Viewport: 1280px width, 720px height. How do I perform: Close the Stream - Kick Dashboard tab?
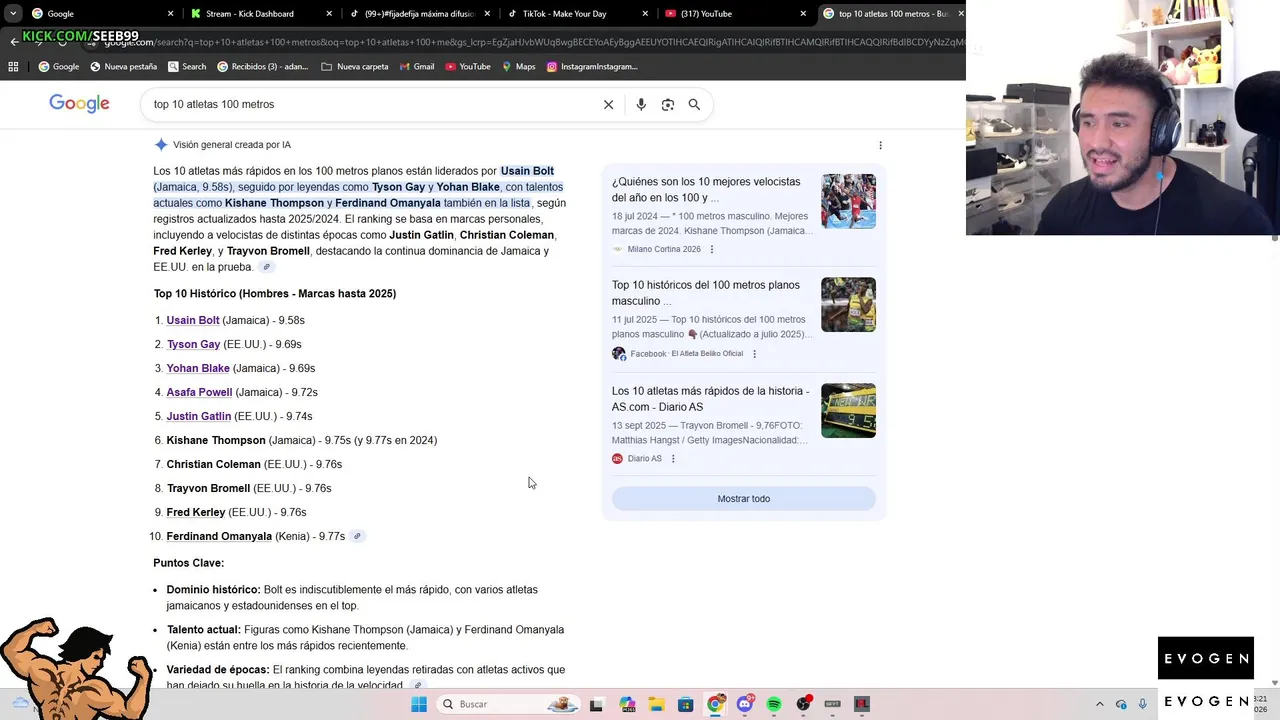pyautogui.click(x=329, y=14)
